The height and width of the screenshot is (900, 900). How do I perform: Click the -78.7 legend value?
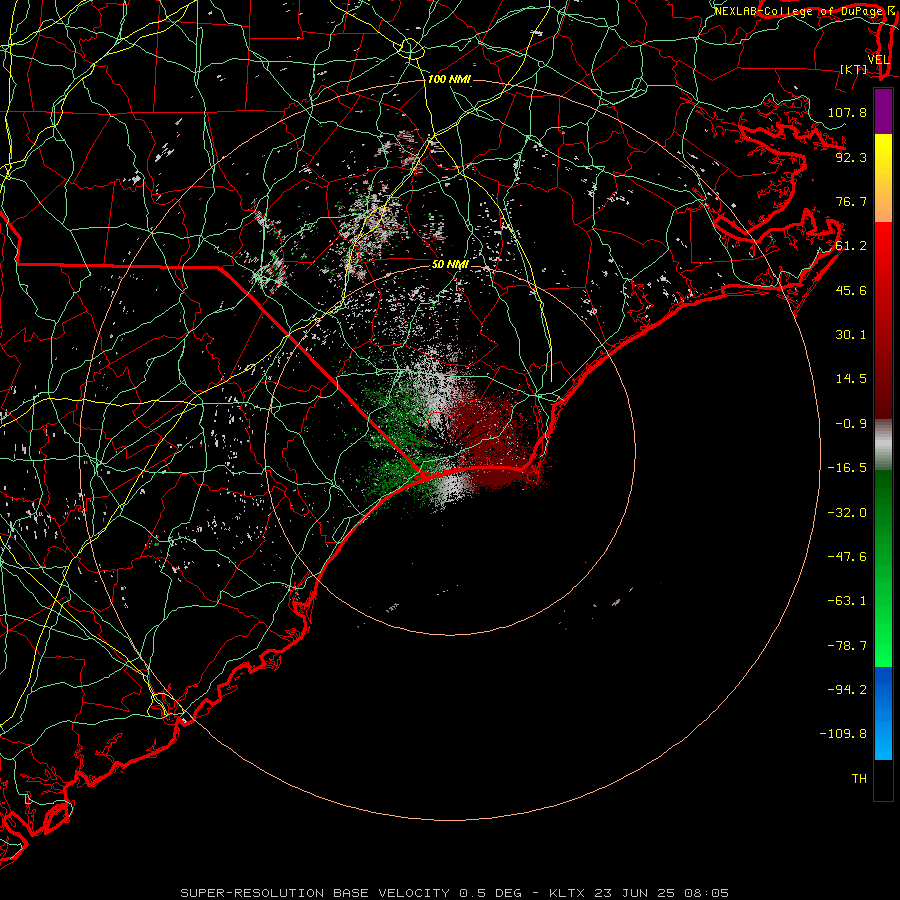(x=847, y=646)
